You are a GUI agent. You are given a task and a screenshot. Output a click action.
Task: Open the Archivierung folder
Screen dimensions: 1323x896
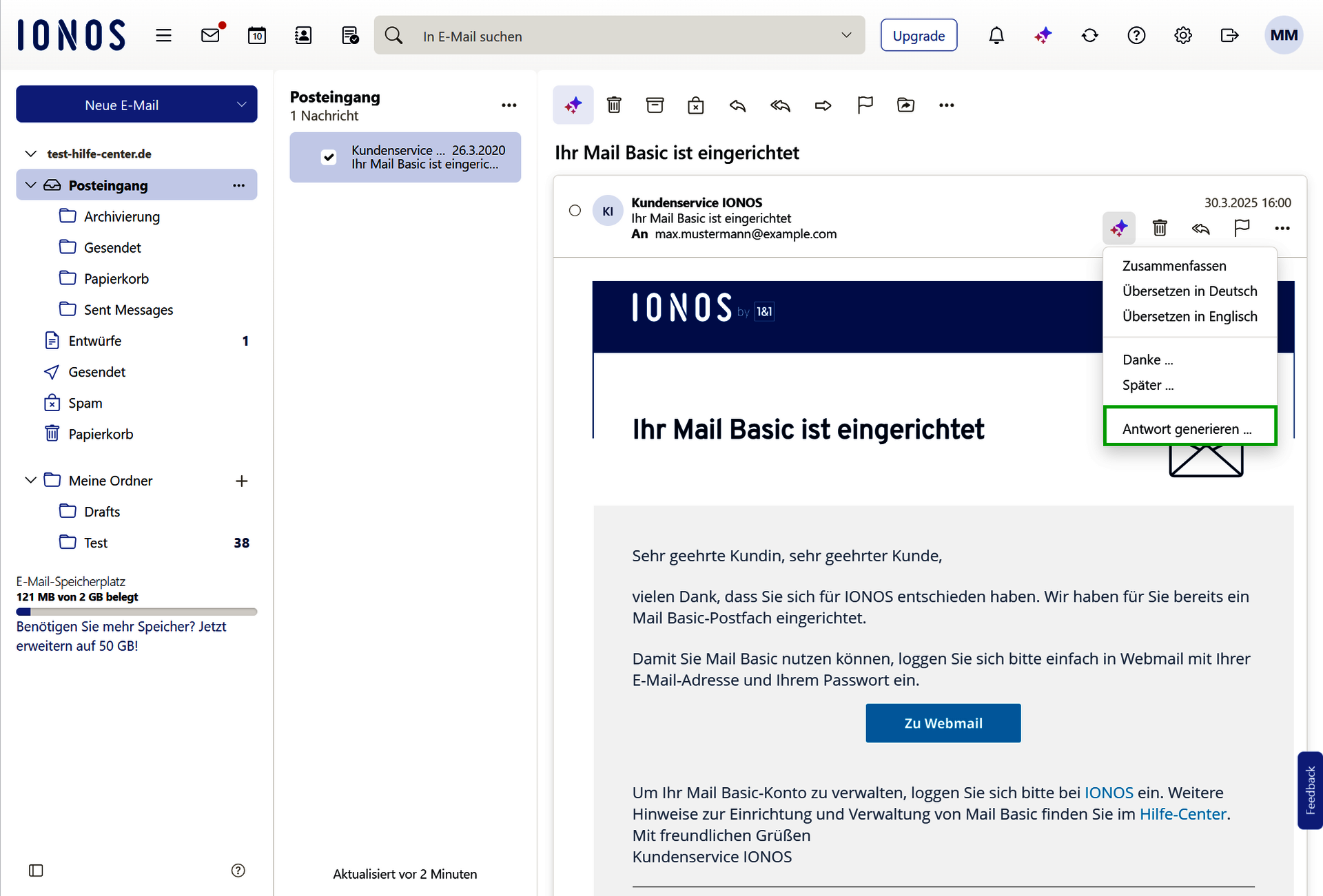[x=121, y=216]
